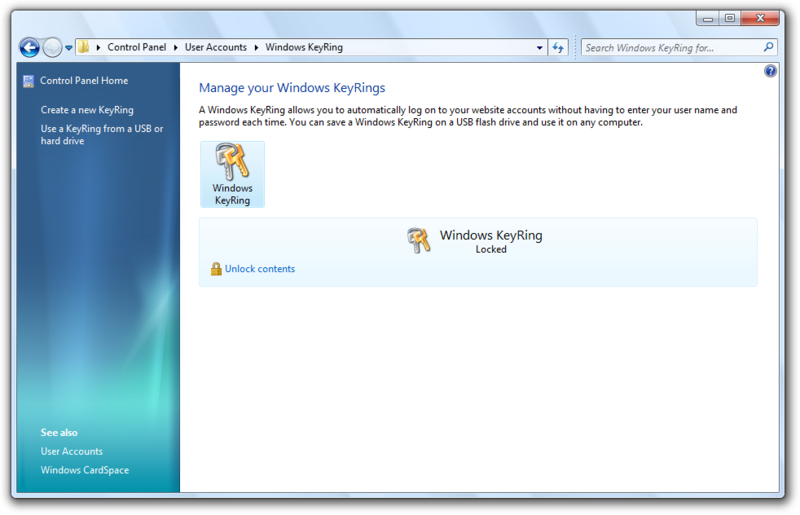
Task: Click Unlock contents link
Action: pos(260,269)
